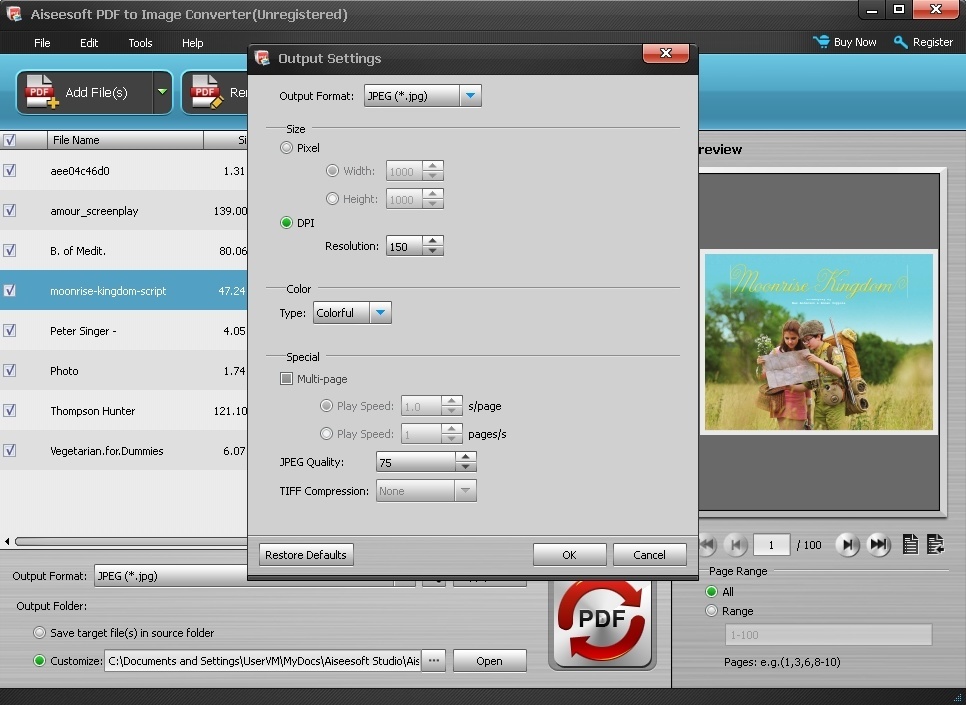Select the Customize output folder radio

pyautogui.click(x=39, y=661)
